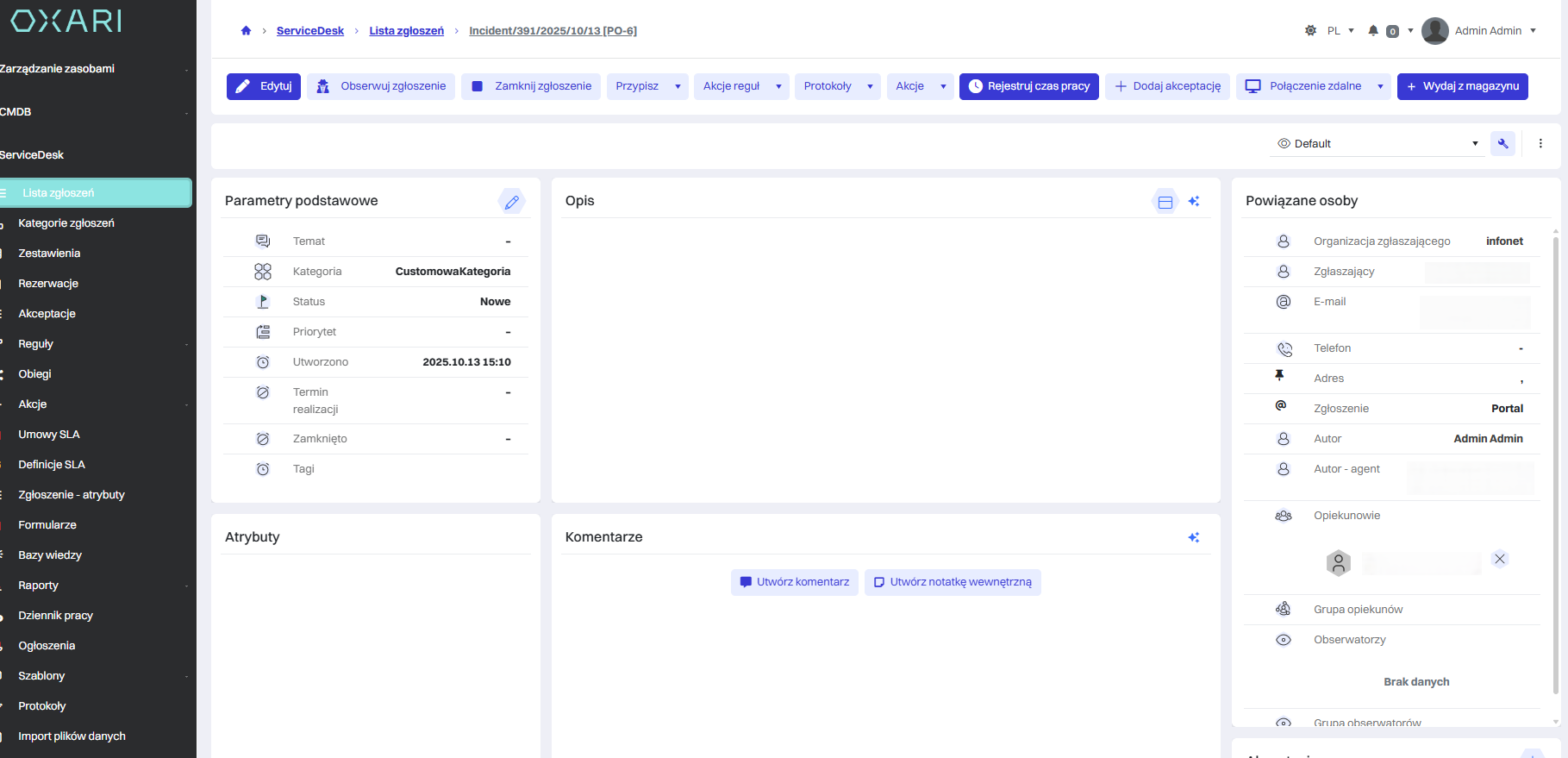This screenshot has width=1568, height=758.
Task: Expand the Przypisz dropdown
Action: (647, 86)
